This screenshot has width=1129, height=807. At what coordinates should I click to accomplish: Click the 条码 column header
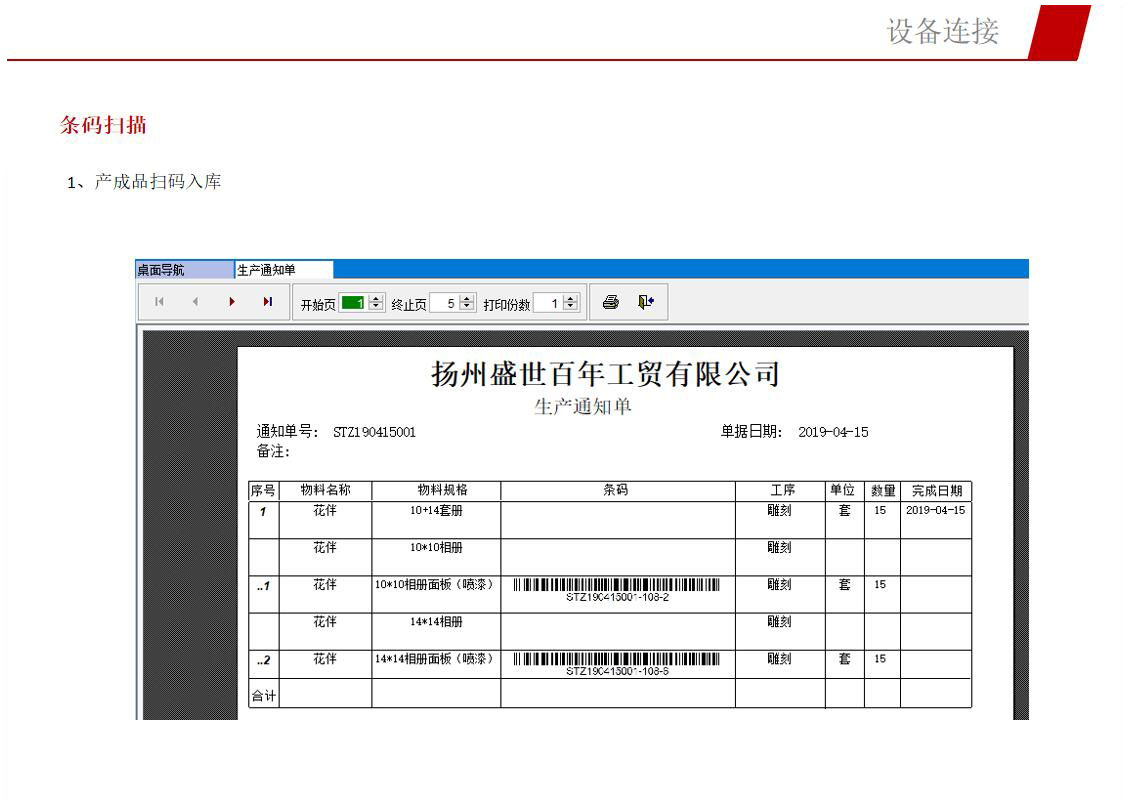click(616, 491)
